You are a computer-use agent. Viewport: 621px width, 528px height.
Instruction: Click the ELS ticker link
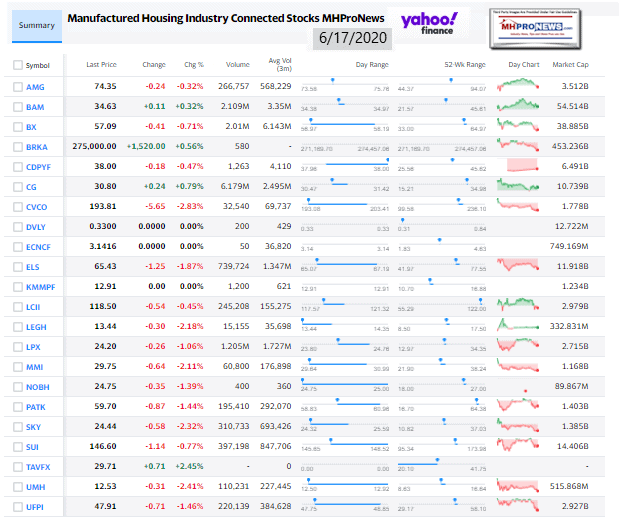(35, 266)
